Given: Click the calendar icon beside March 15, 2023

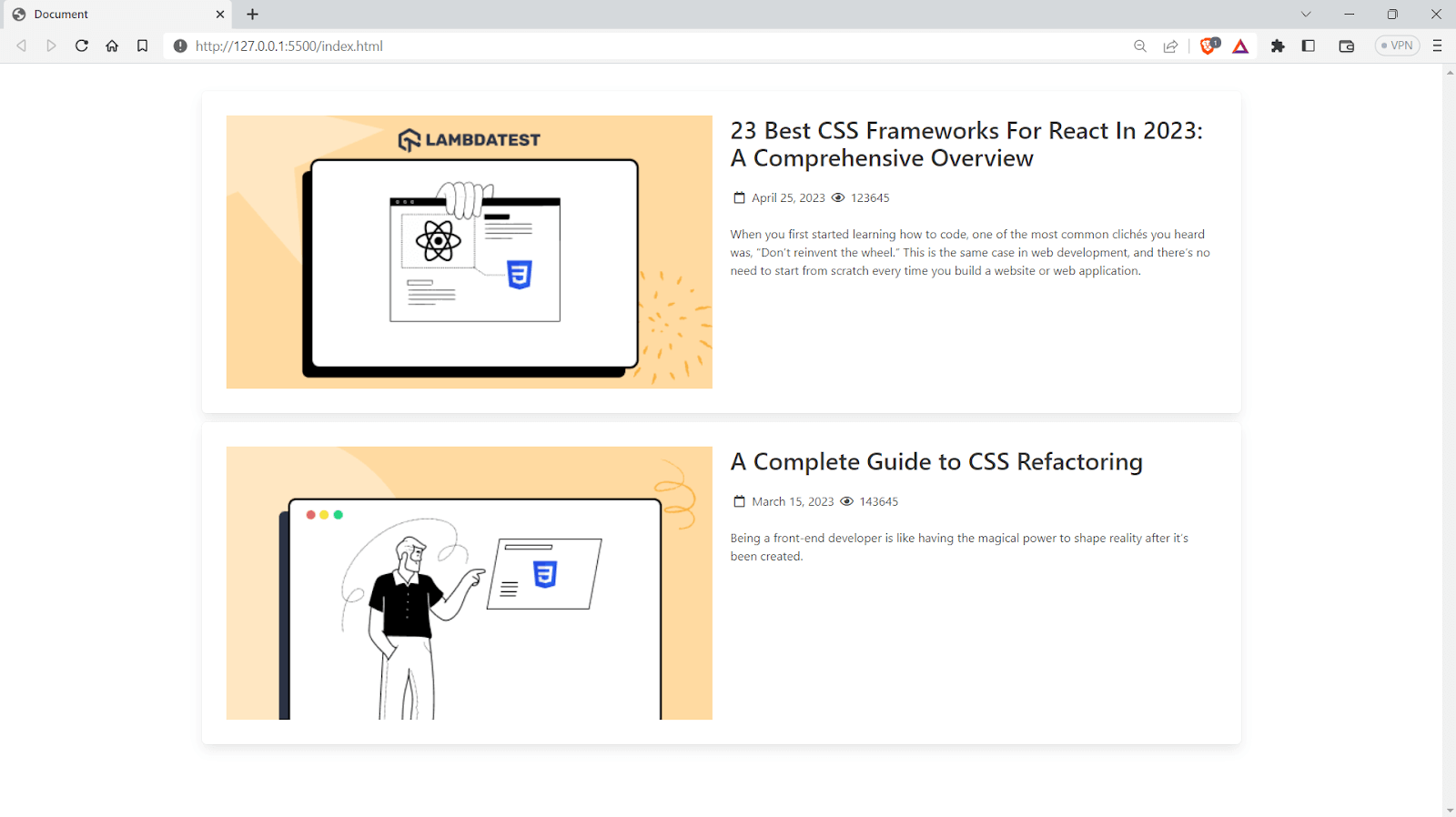Looking at the screenshot, I should click(x=739, y=501).
